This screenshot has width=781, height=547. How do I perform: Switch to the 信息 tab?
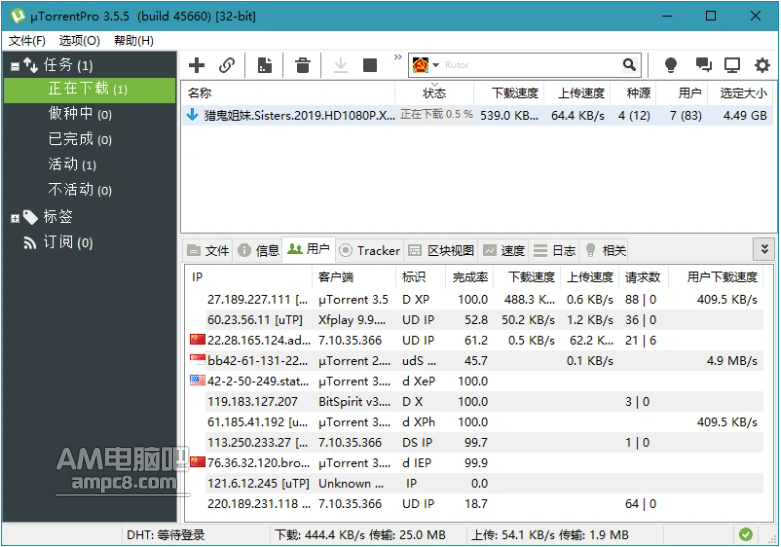pyautogui.click(x=258, y=250)
